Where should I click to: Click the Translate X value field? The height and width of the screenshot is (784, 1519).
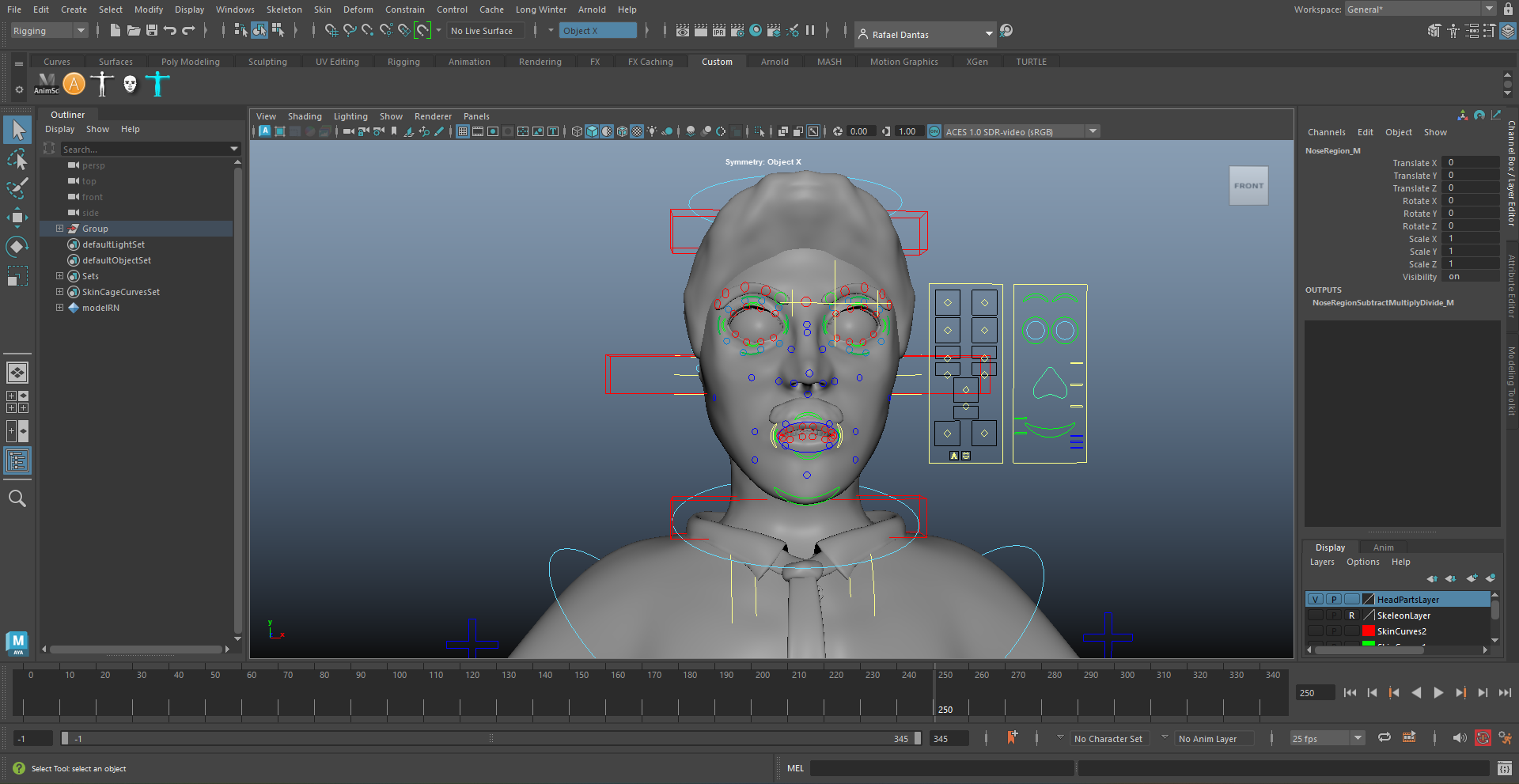click(x=1471, y=162)
